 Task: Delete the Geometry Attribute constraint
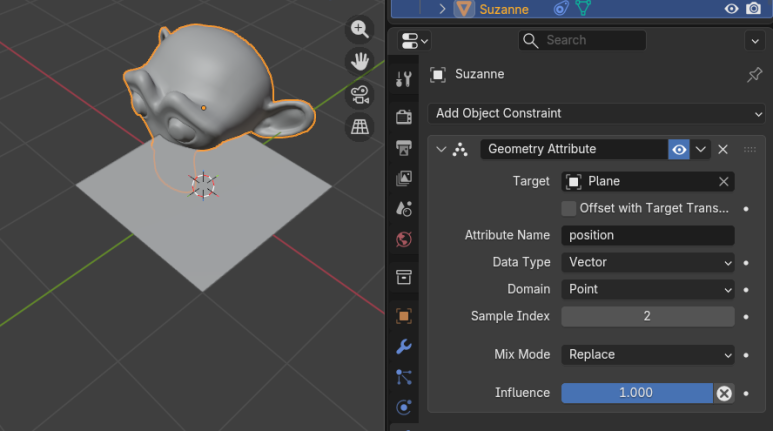[723, 149]
